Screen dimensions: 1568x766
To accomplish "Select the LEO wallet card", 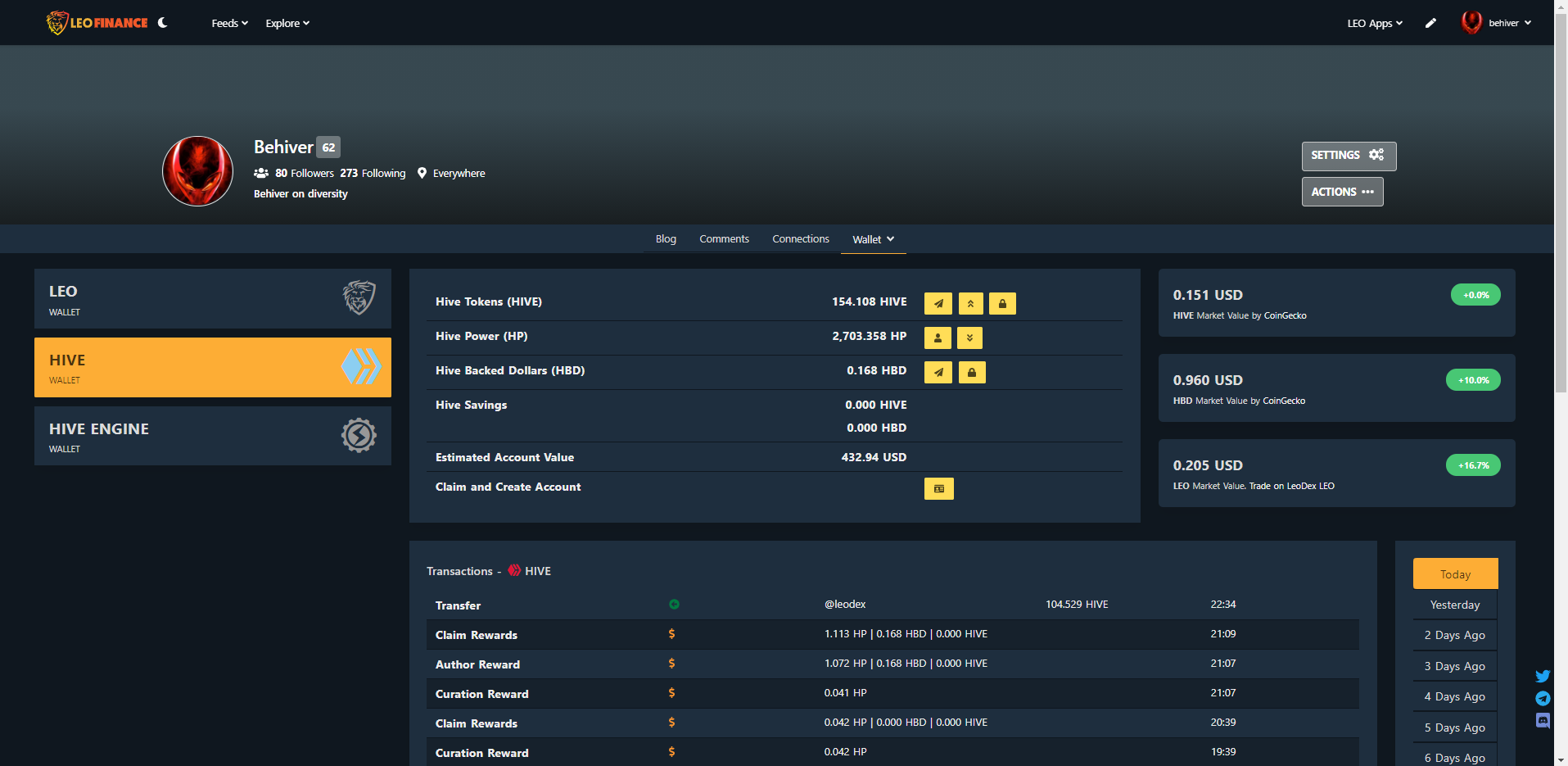I will 213,299.
